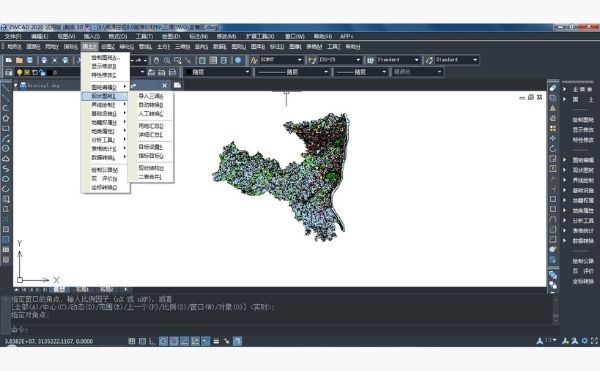Screen dimensions: 600x371
Task: Click the open folder icon in toolbar
Action: pyautogui.click(x=19, y=60)
